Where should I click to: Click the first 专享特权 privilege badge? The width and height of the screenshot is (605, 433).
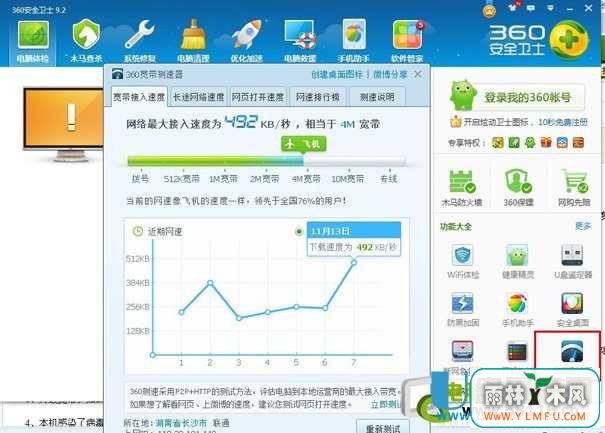click(x=498, y=143)
